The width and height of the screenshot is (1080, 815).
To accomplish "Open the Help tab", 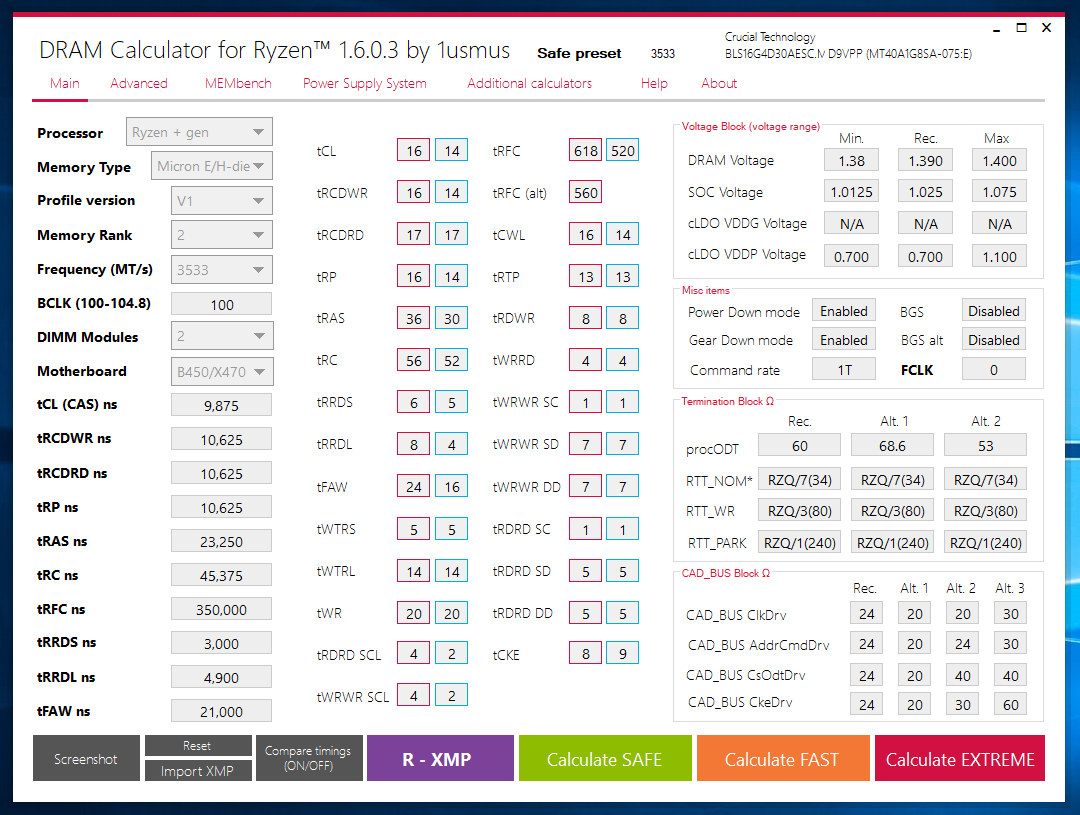I will point(654,83).
